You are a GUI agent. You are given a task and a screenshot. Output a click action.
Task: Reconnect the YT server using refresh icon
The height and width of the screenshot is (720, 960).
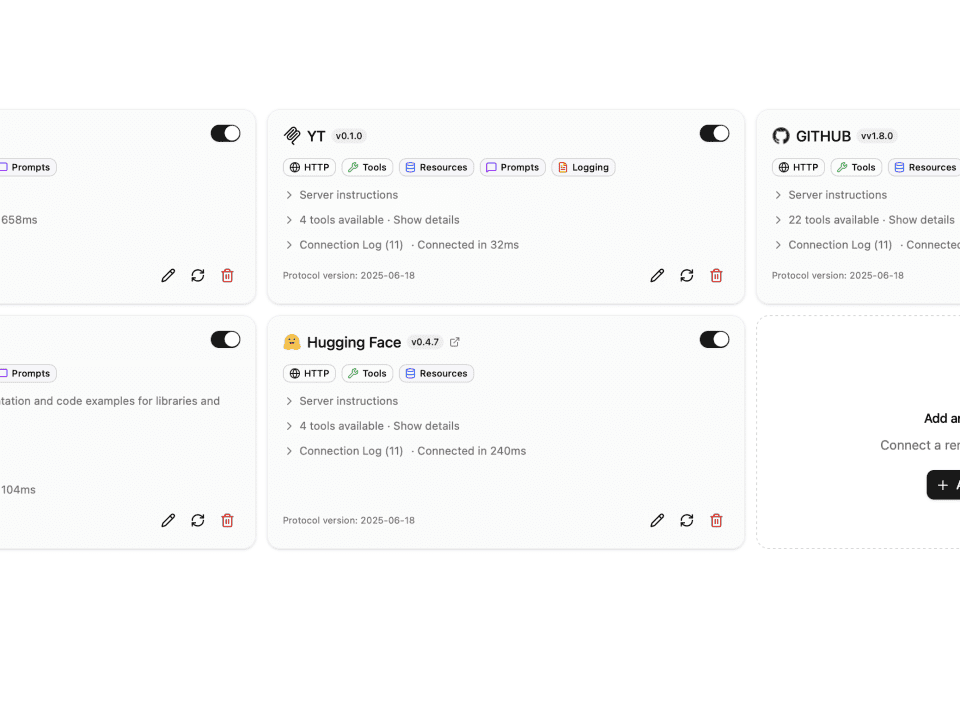tap(687, 276)
